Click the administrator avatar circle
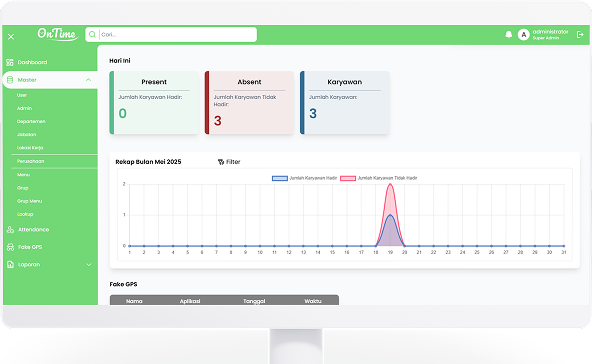The width and height of the screenshot is (592, 364). [523, 35]
